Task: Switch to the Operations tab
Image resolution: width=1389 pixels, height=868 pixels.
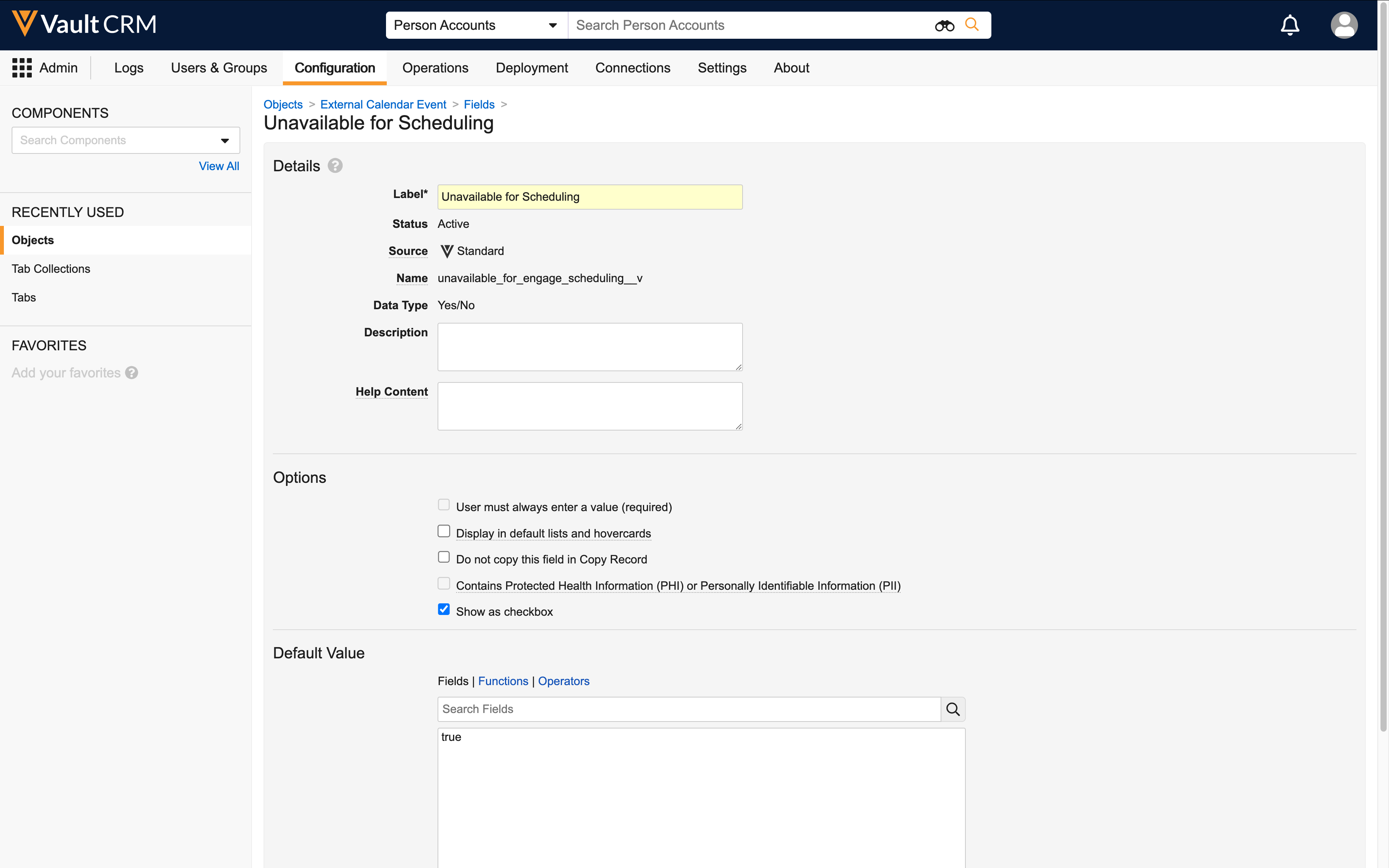Action: coord(435,68)
